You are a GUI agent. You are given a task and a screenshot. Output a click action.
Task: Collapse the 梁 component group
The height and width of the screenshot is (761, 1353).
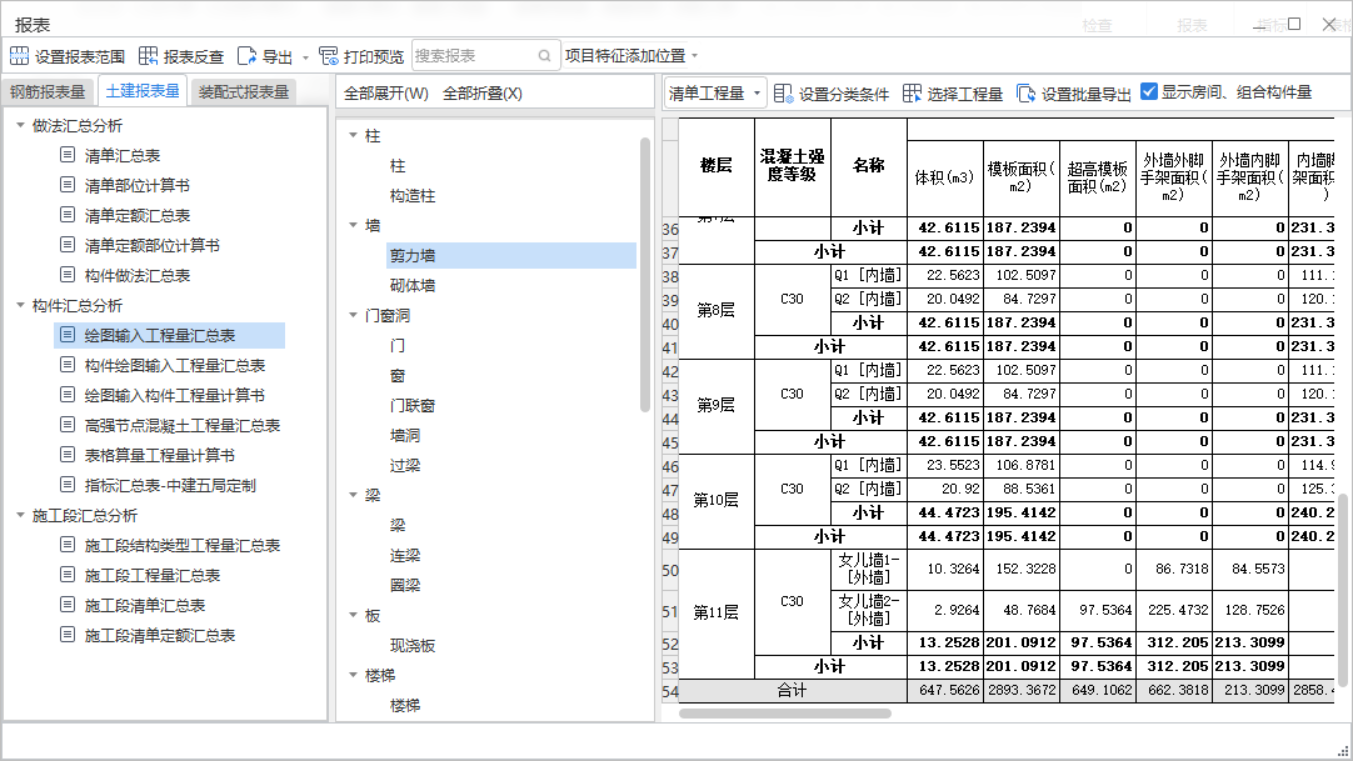tap(353, 495)
